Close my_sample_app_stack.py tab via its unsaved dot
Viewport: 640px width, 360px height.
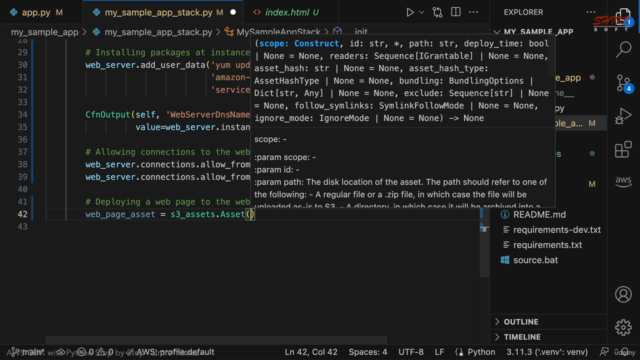tap(233, 12)
